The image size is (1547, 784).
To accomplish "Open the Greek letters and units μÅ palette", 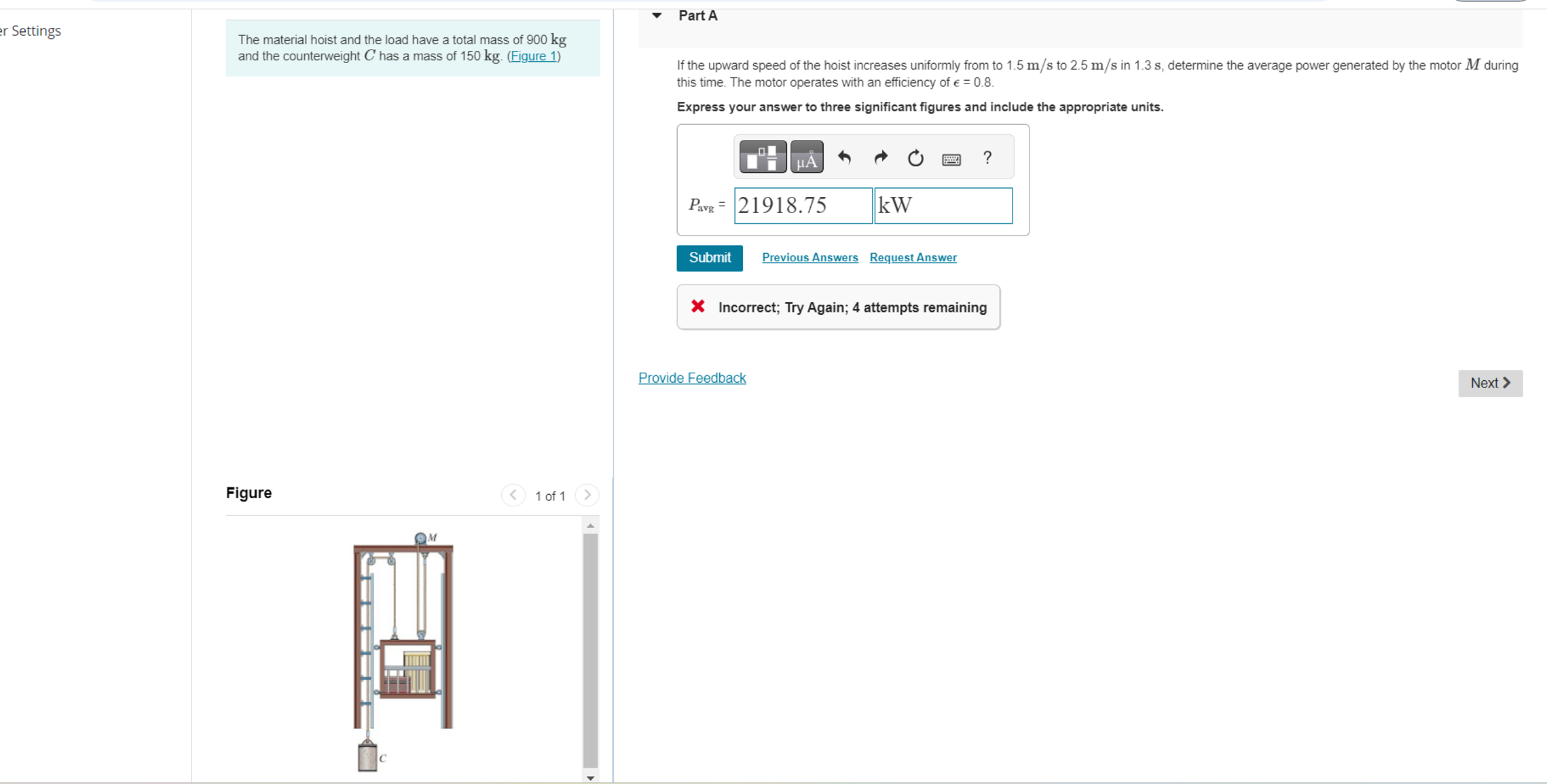I will [807, 157].
